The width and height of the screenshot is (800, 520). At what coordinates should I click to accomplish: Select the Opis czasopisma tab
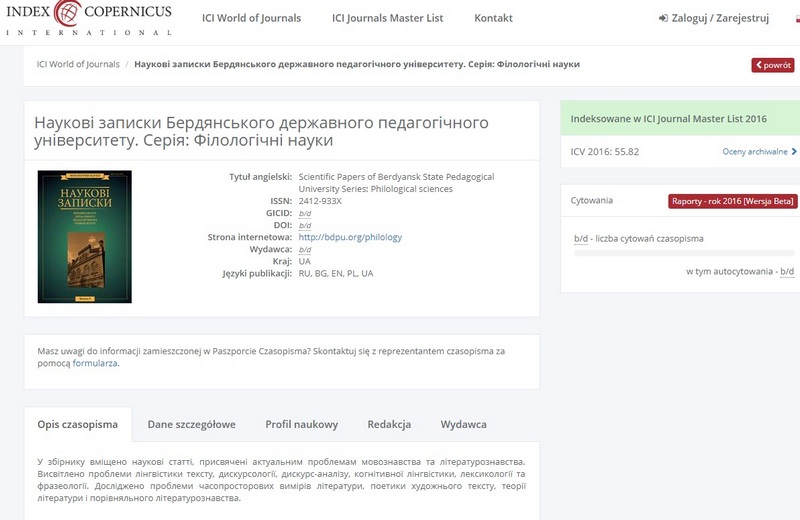(x=78, y=424)
